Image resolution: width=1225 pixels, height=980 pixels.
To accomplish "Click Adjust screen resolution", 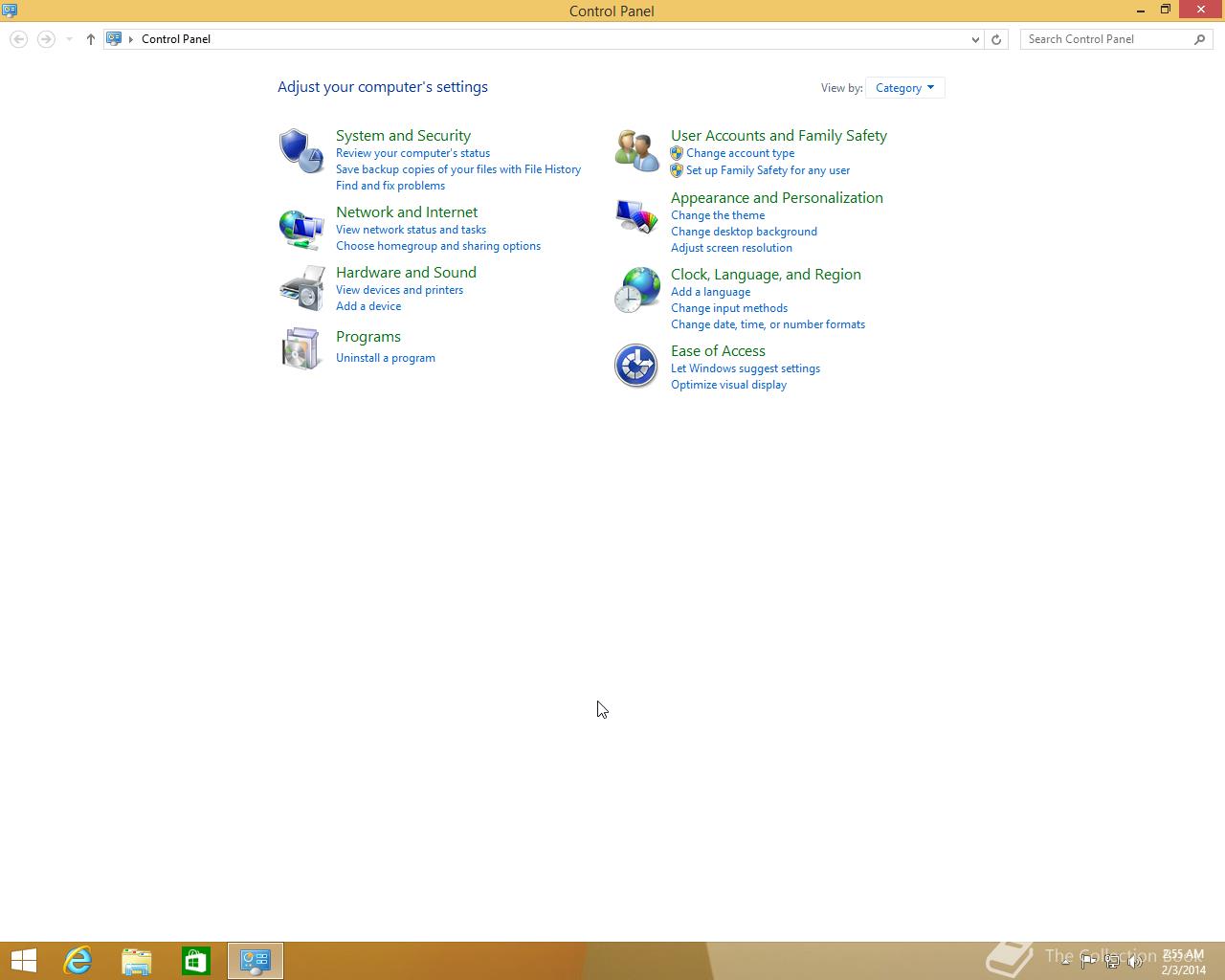I will (x=731, y=248).
